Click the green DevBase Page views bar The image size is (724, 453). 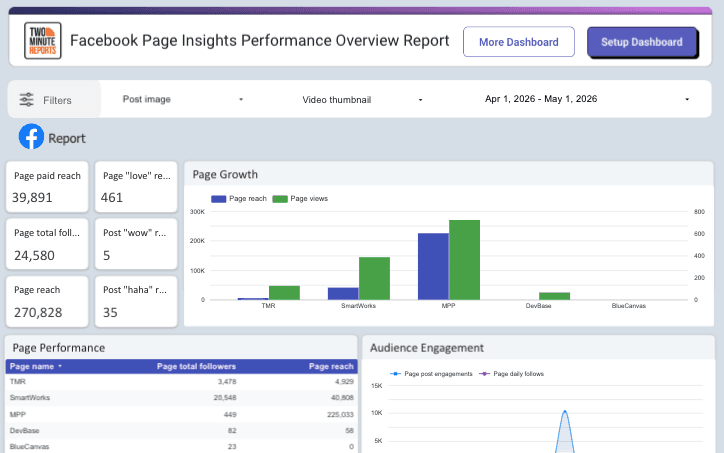coord(555,296)
